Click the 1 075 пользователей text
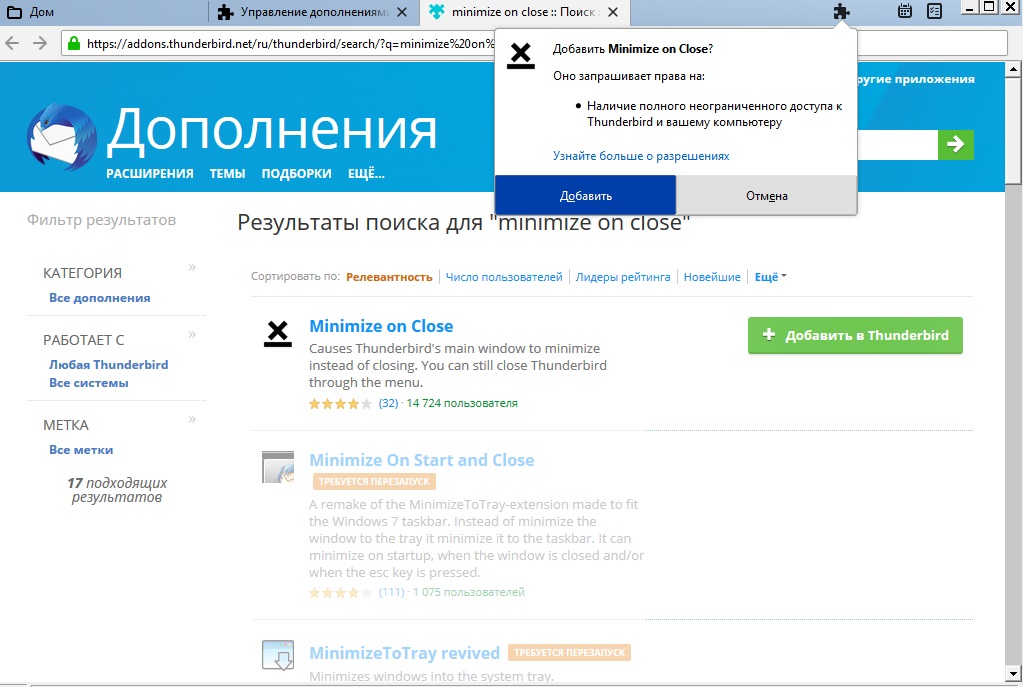This screenshot has height=687, width=1023. (x=468, y=592)
